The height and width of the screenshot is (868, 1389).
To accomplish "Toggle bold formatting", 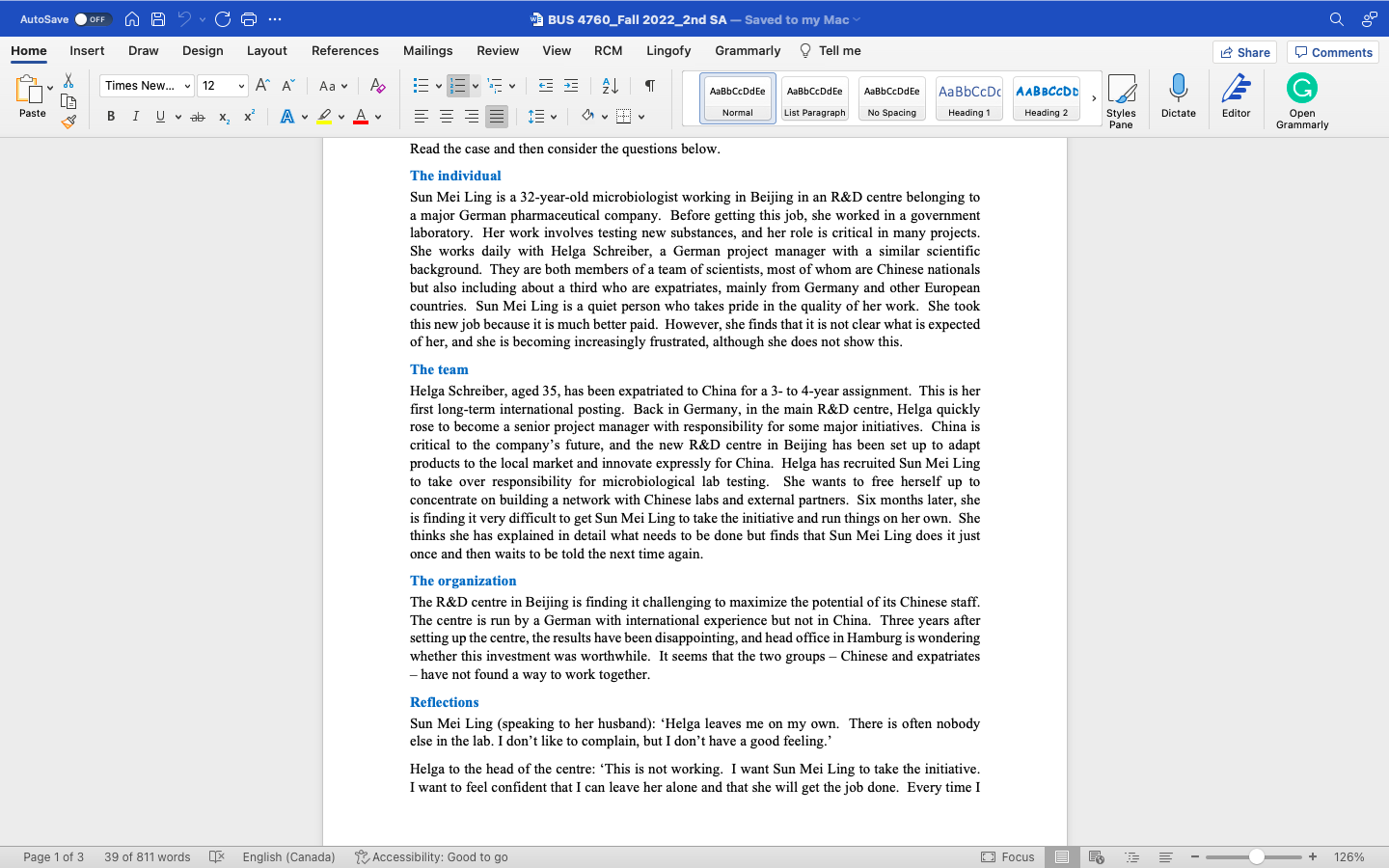I will [110, 116].
